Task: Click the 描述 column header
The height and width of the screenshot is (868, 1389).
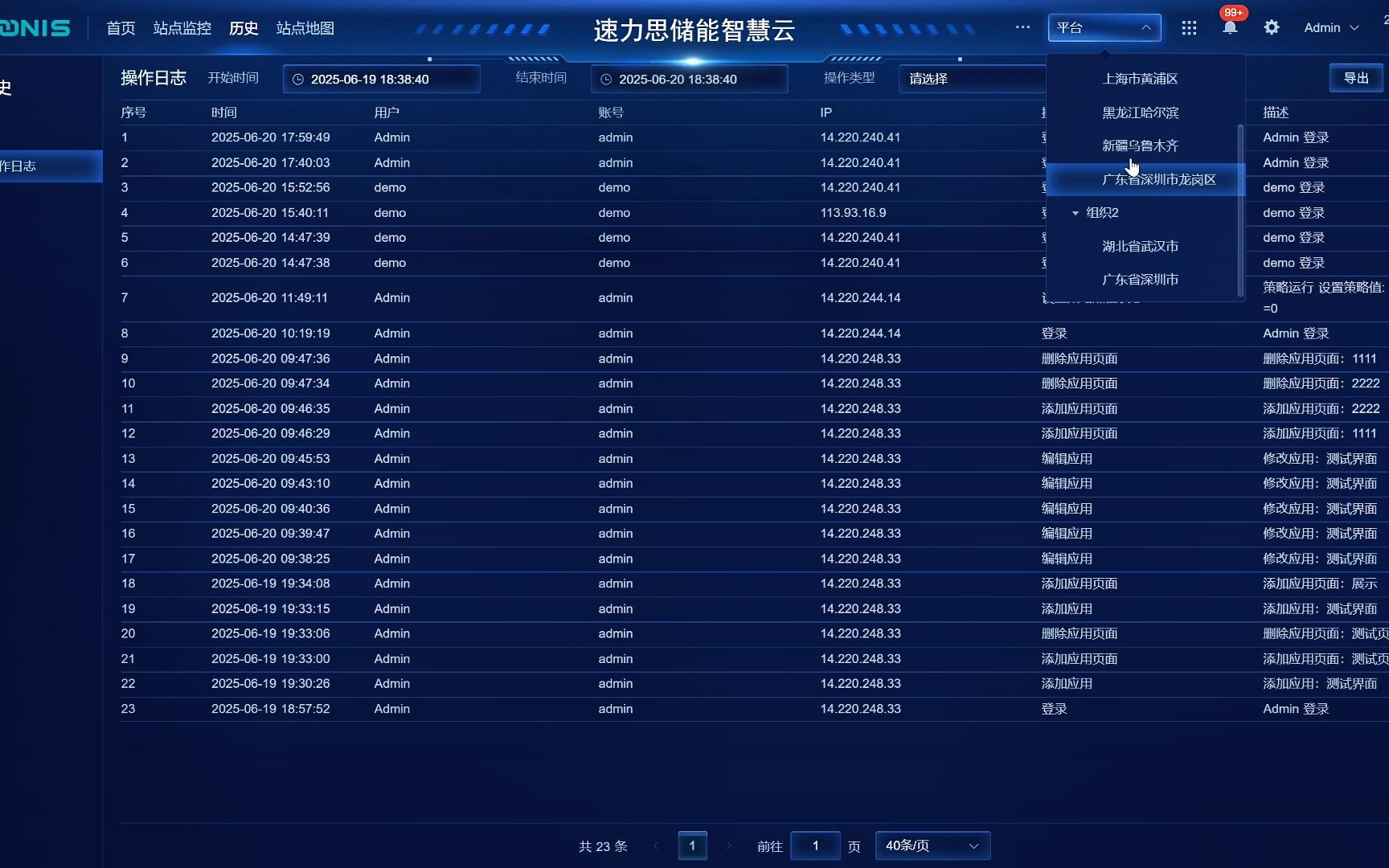Action: click(1276, 113)
